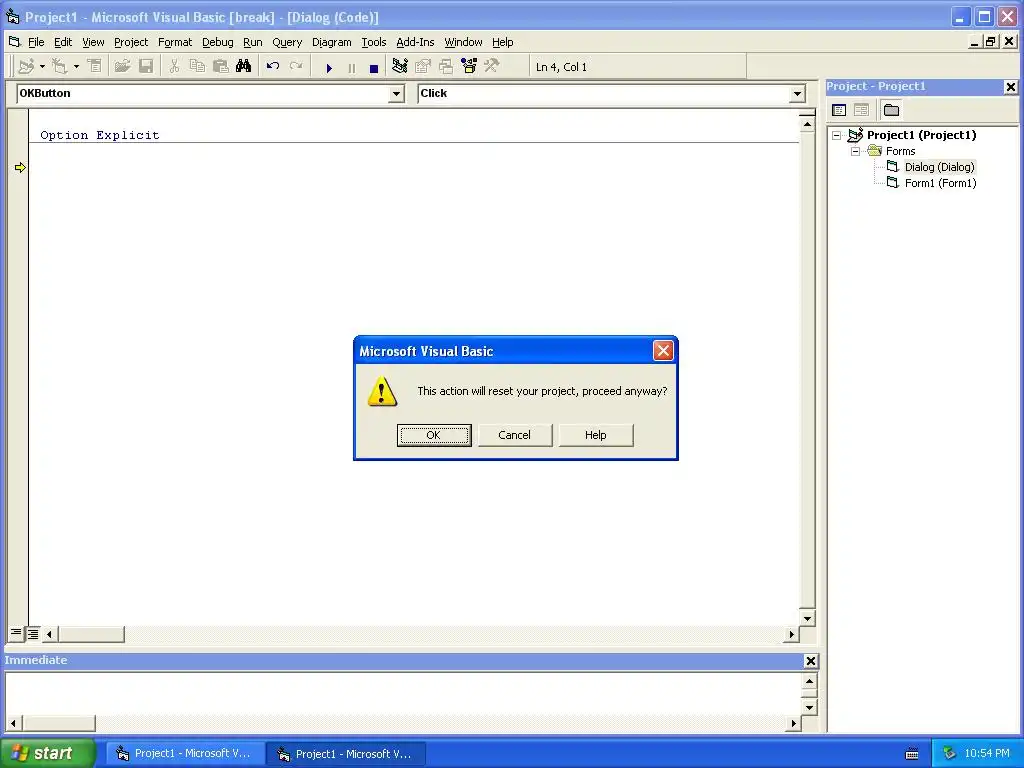Click code window scroll down arrow
1024x768 pixels.
point(807,618)
